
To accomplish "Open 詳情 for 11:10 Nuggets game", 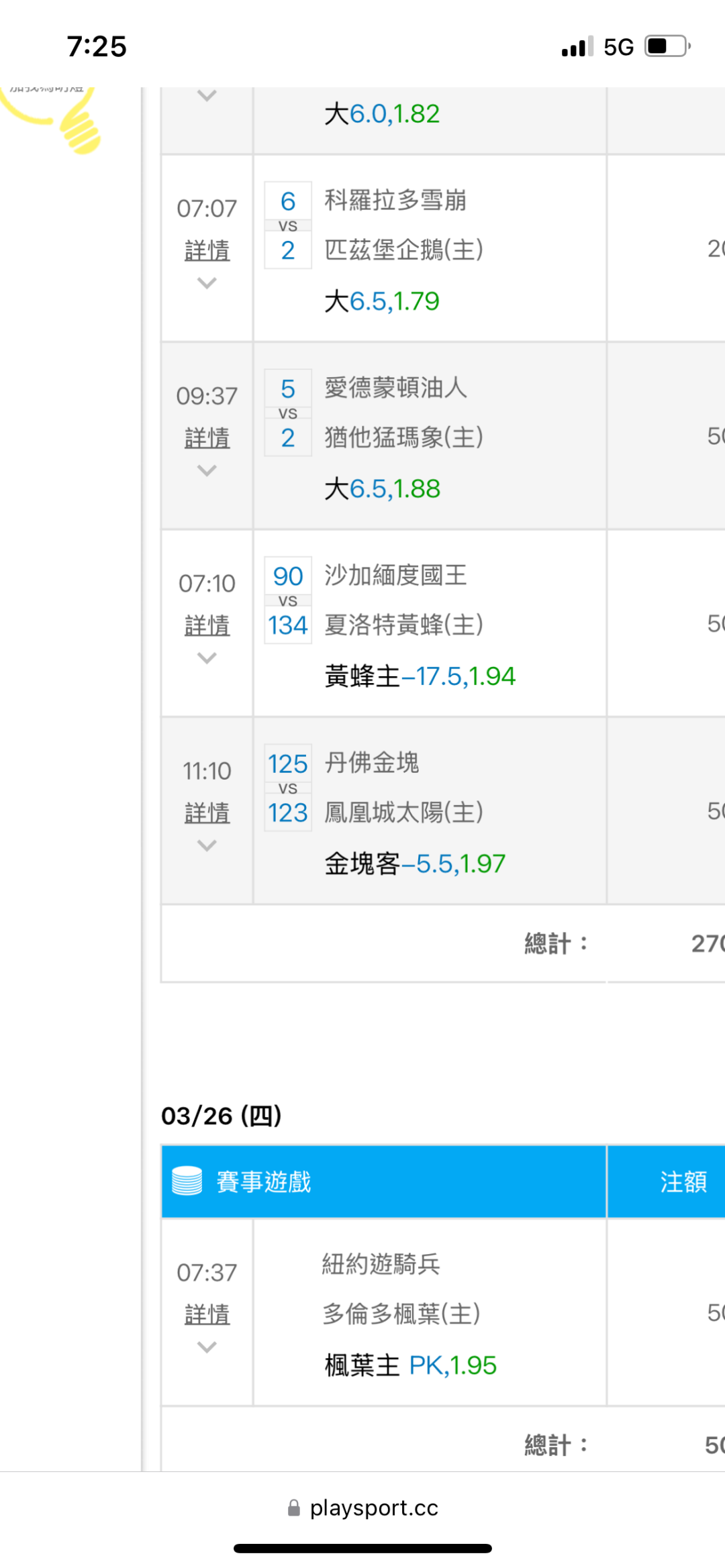I will click(207, 813).
